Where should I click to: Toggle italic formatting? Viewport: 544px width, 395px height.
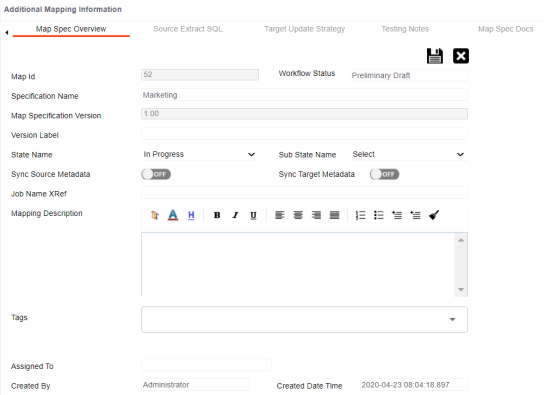[x=235, y=215]
